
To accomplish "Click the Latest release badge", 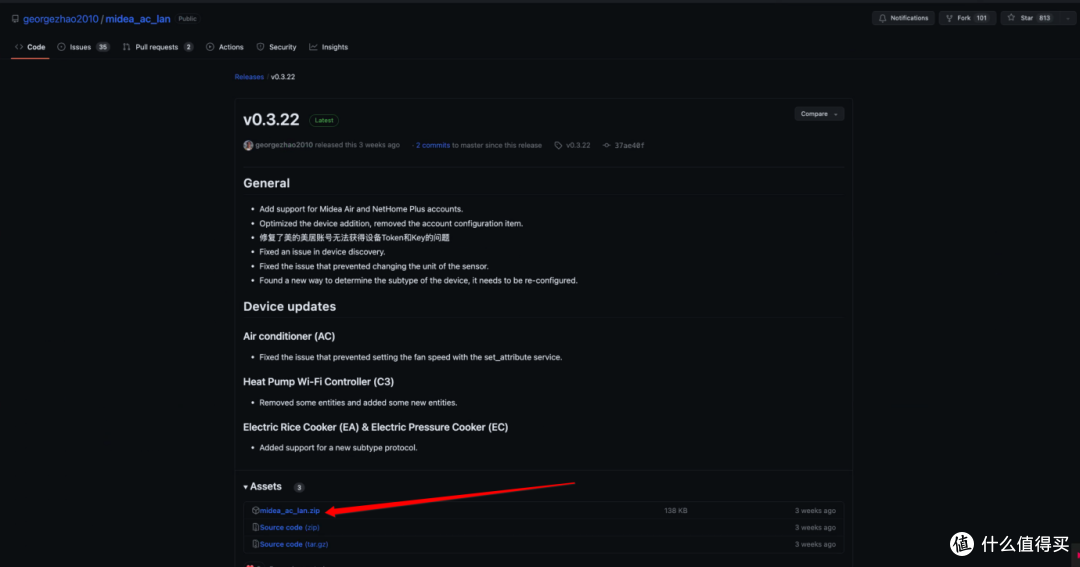I will coord(324,121).
